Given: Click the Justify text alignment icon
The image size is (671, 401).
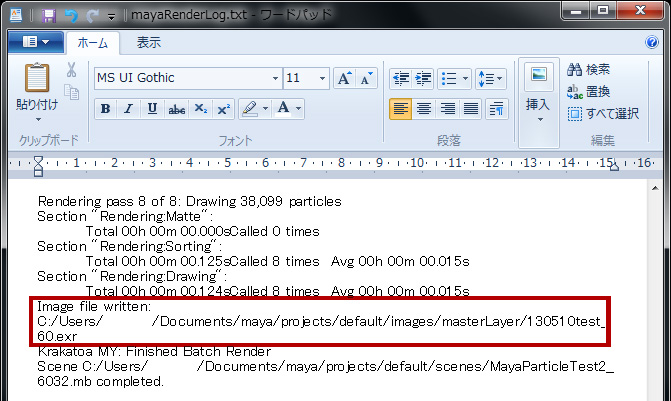Looking at the screenshot, I should (x=471, y=108).
